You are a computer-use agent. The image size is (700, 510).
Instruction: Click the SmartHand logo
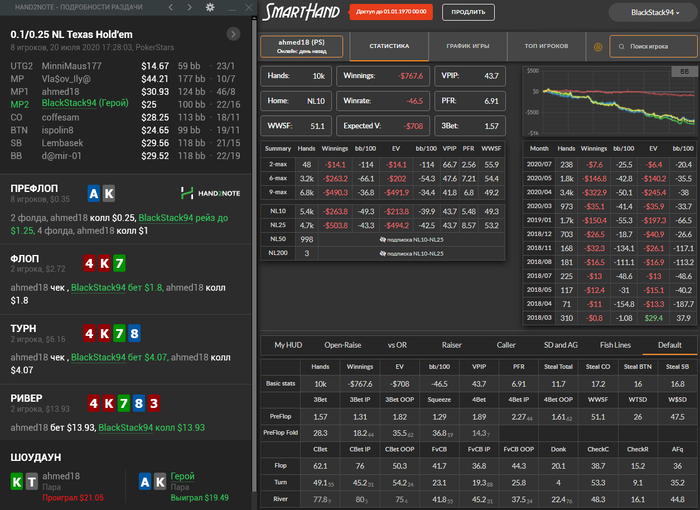301,12
